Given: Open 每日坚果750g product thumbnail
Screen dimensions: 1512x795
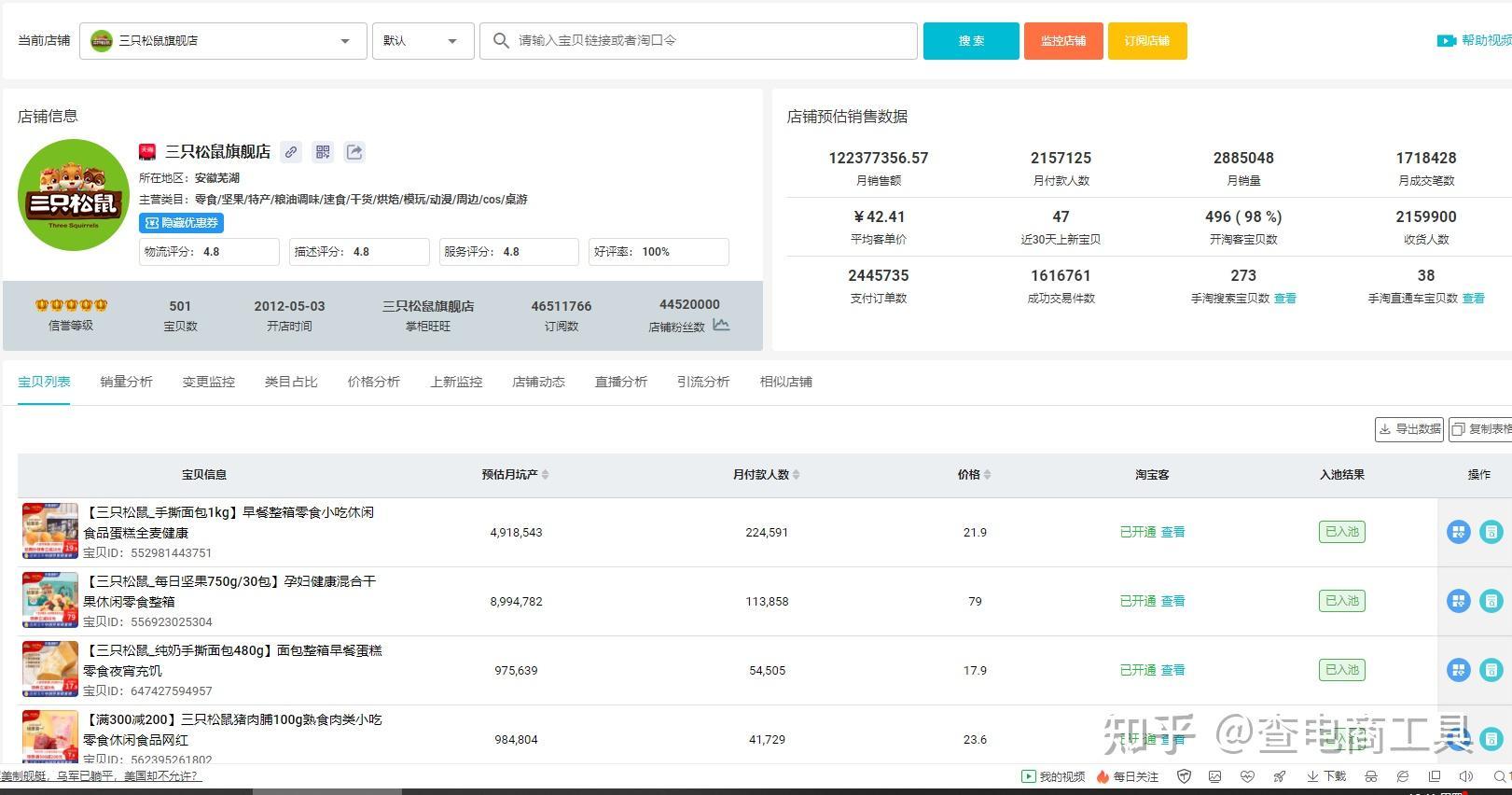Looking at the screenshot, I should [x=50, y=601].
